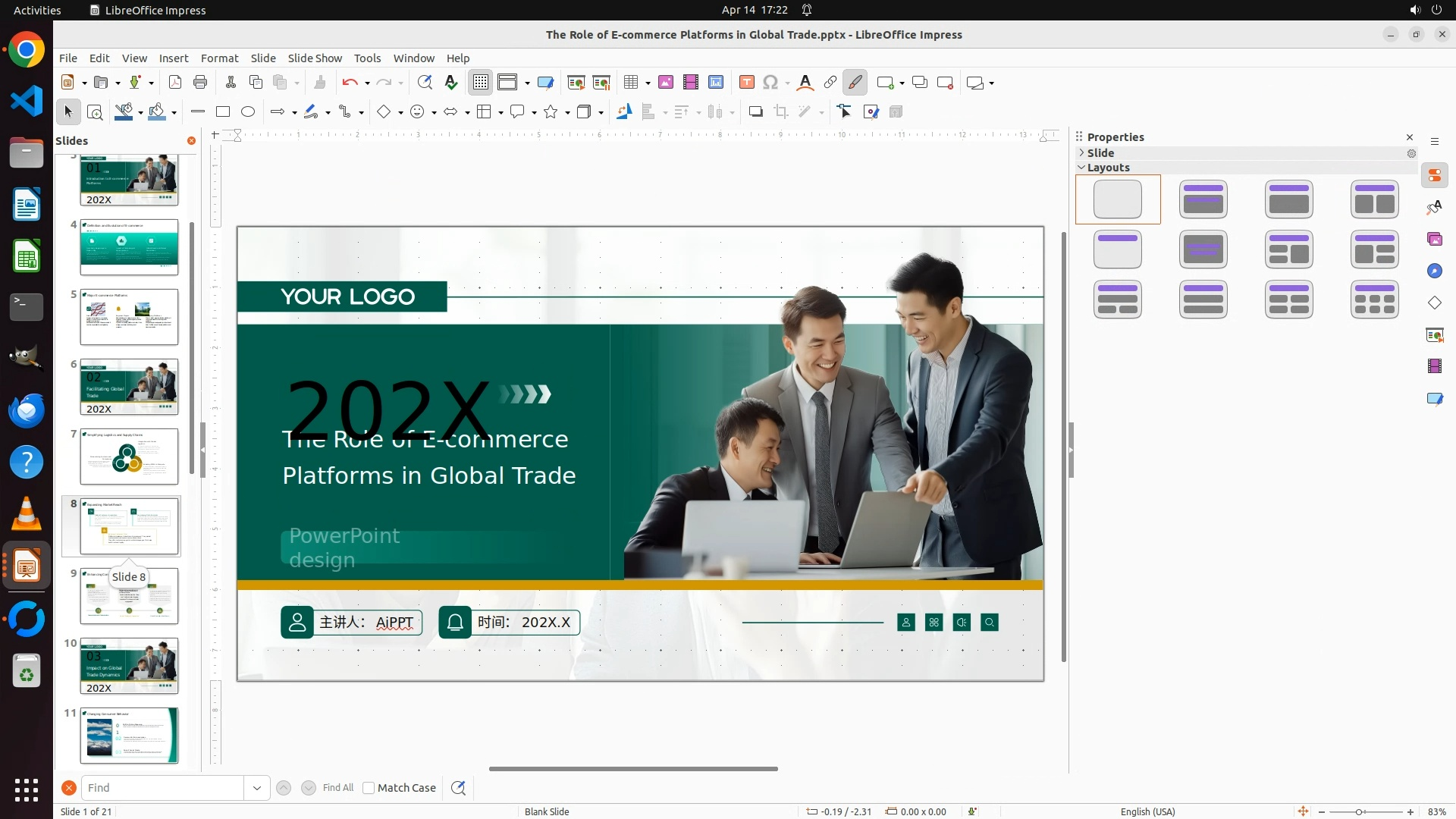Click the Insert Special Character icon
1456x819 pixels.
770,83
